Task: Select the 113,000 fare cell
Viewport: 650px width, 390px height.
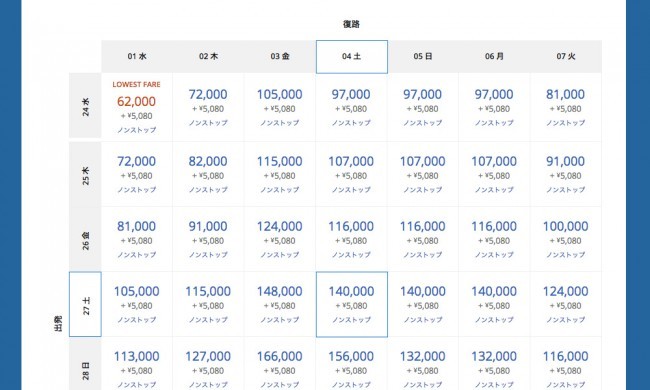Action: click(137, 363)
